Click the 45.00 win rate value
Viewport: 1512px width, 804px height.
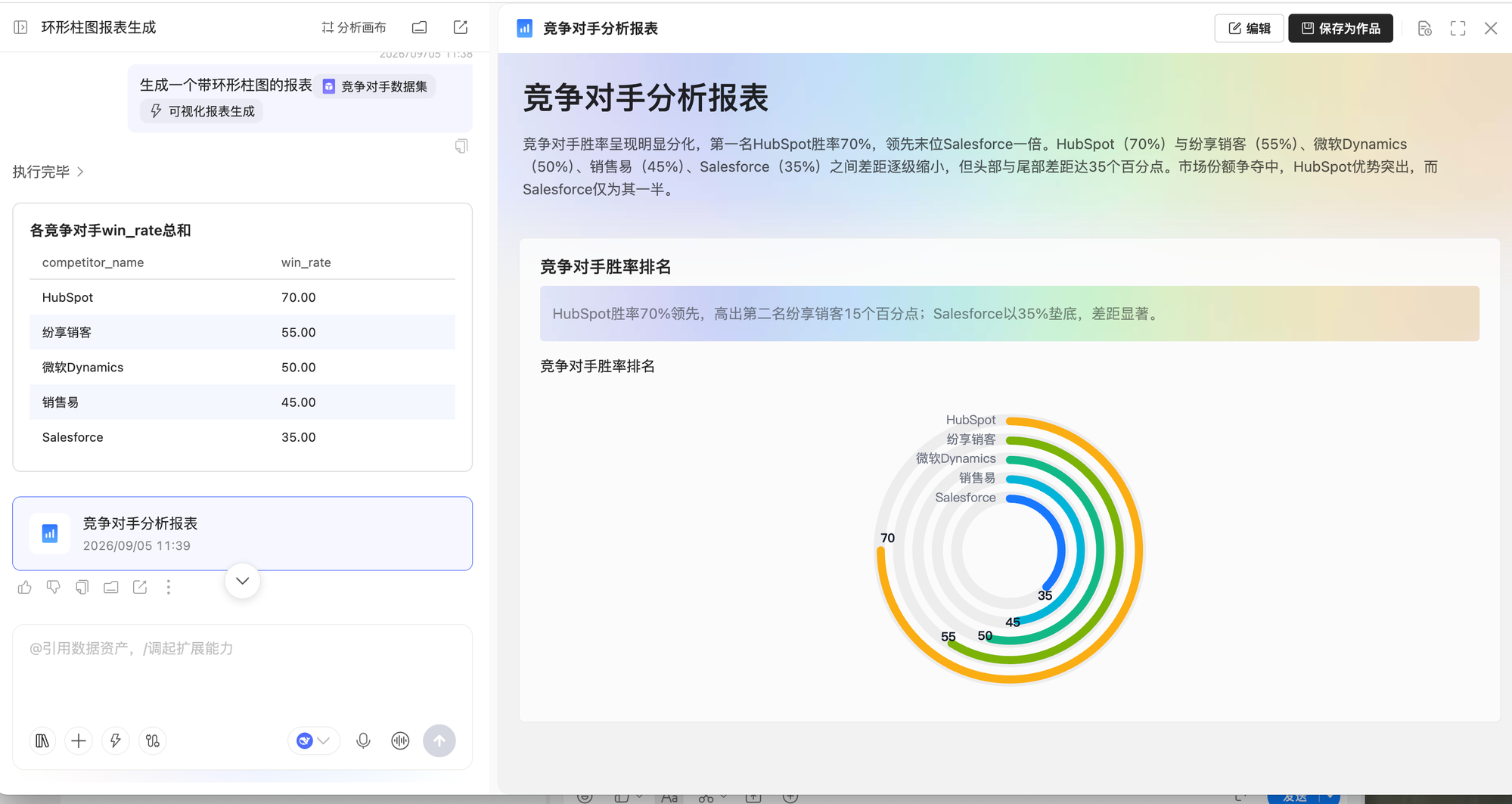tap(298, 402)
